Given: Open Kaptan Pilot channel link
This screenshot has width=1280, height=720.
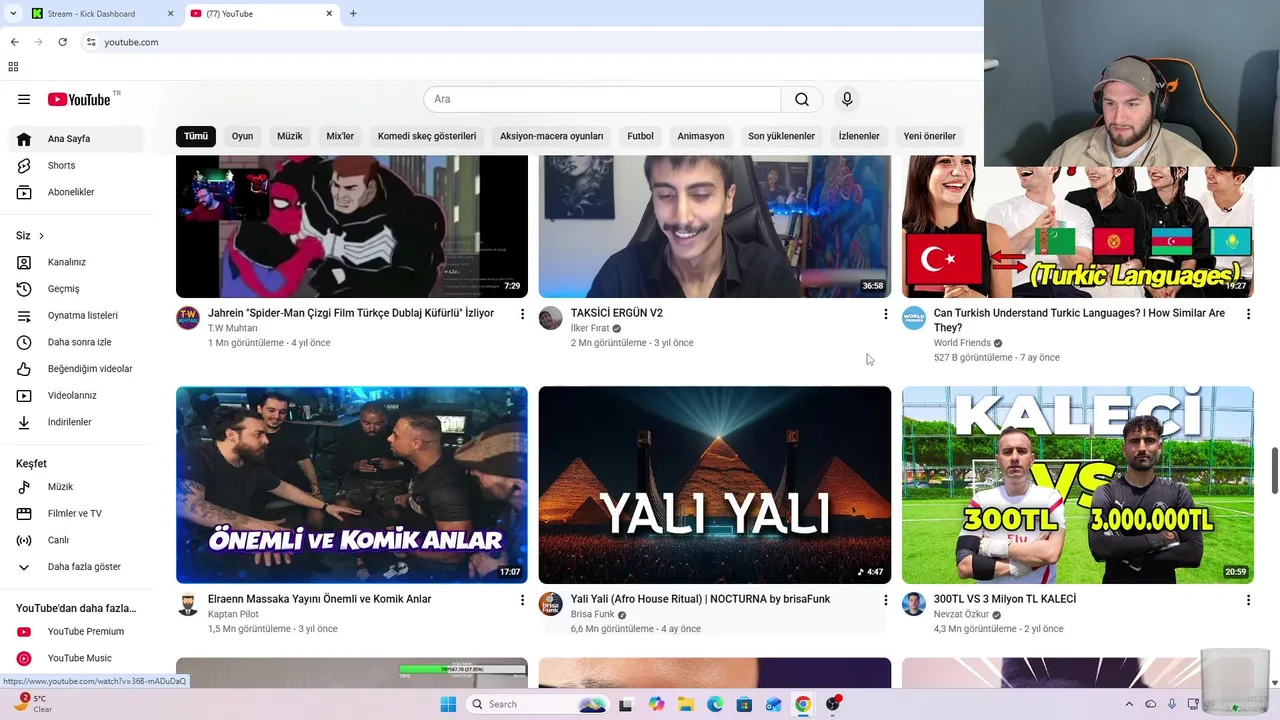Looking at the screenshot, I should click(233, 614).
